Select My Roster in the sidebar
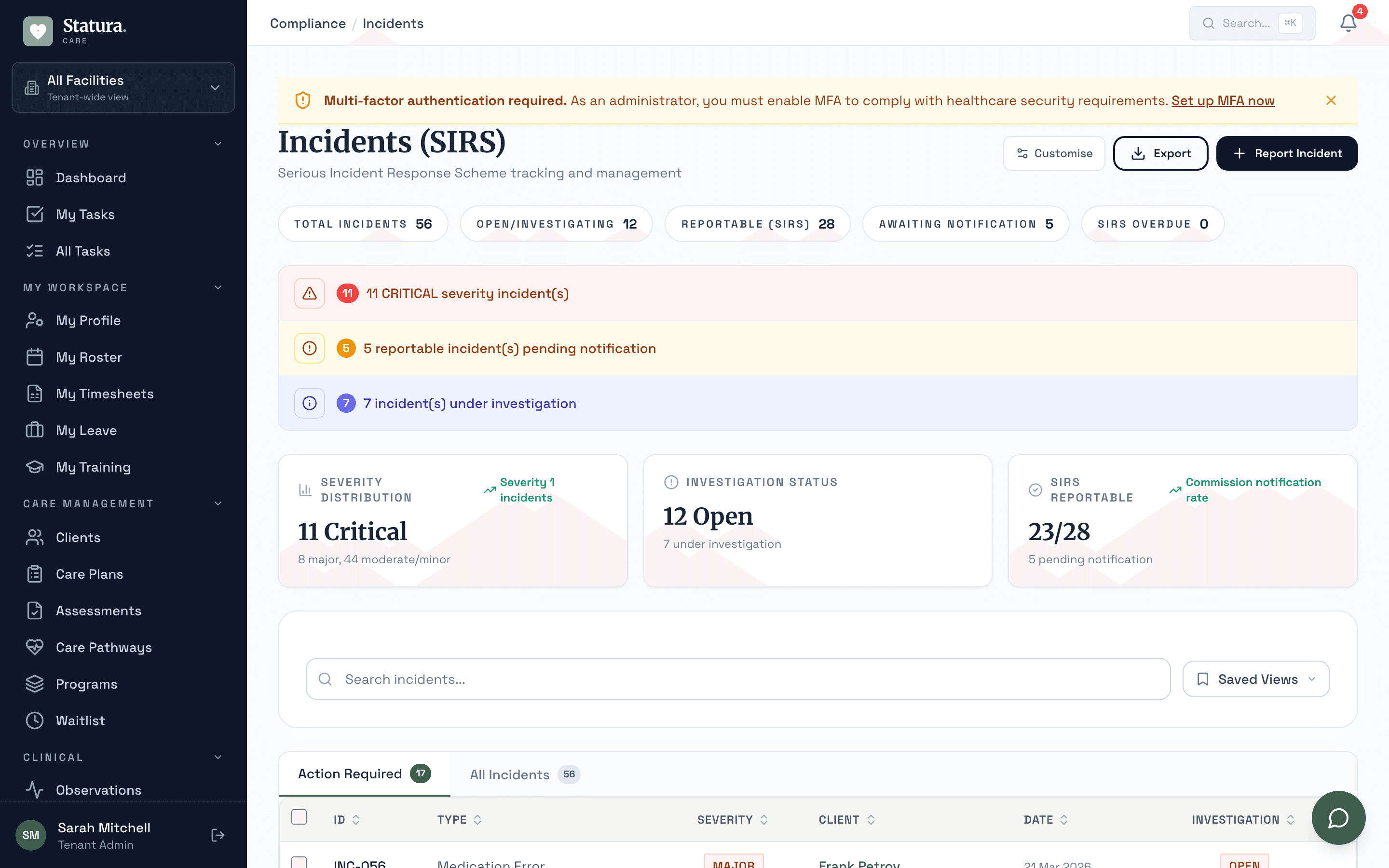 pos(89,356)
